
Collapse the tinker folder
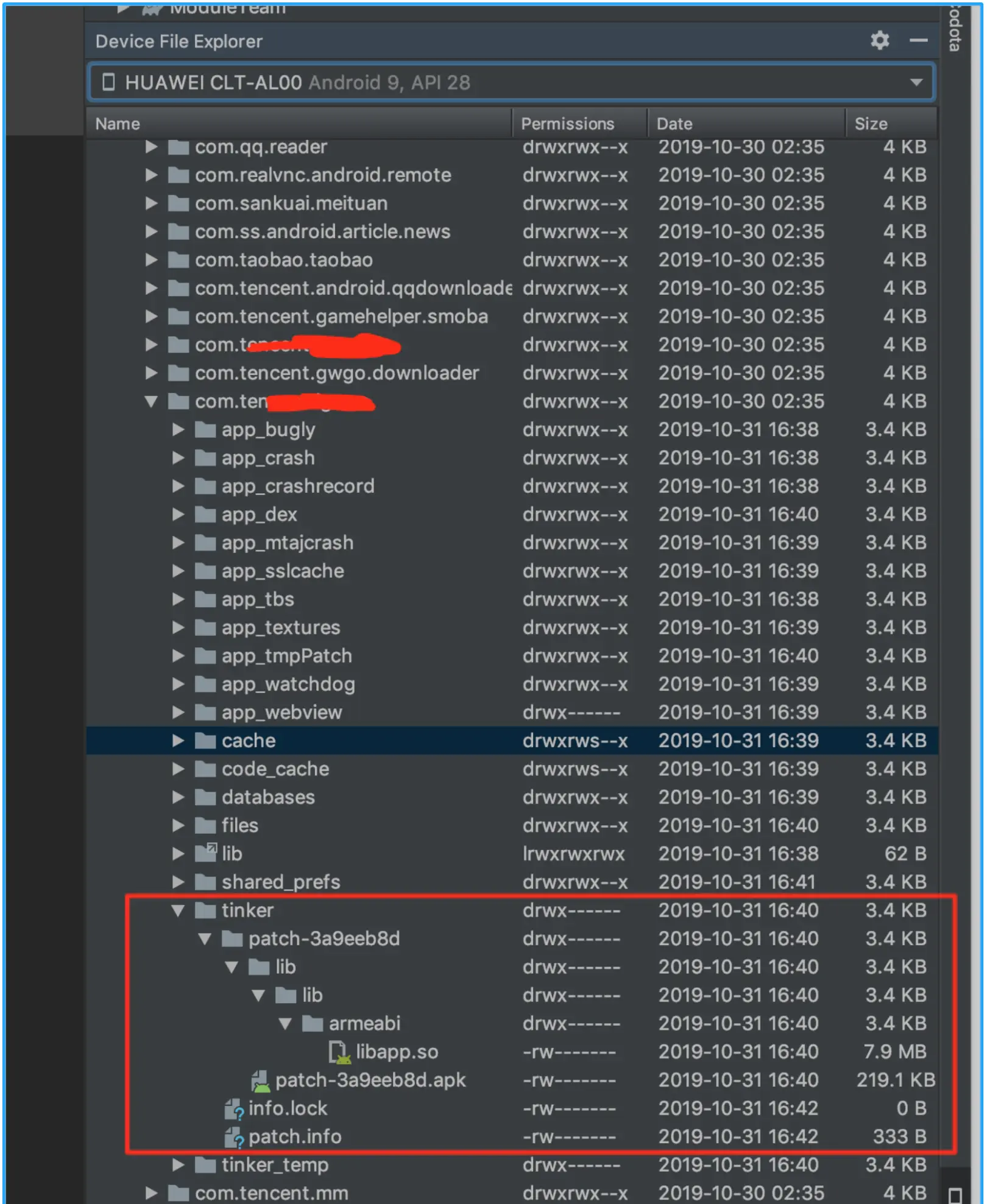tap(178, 910)
